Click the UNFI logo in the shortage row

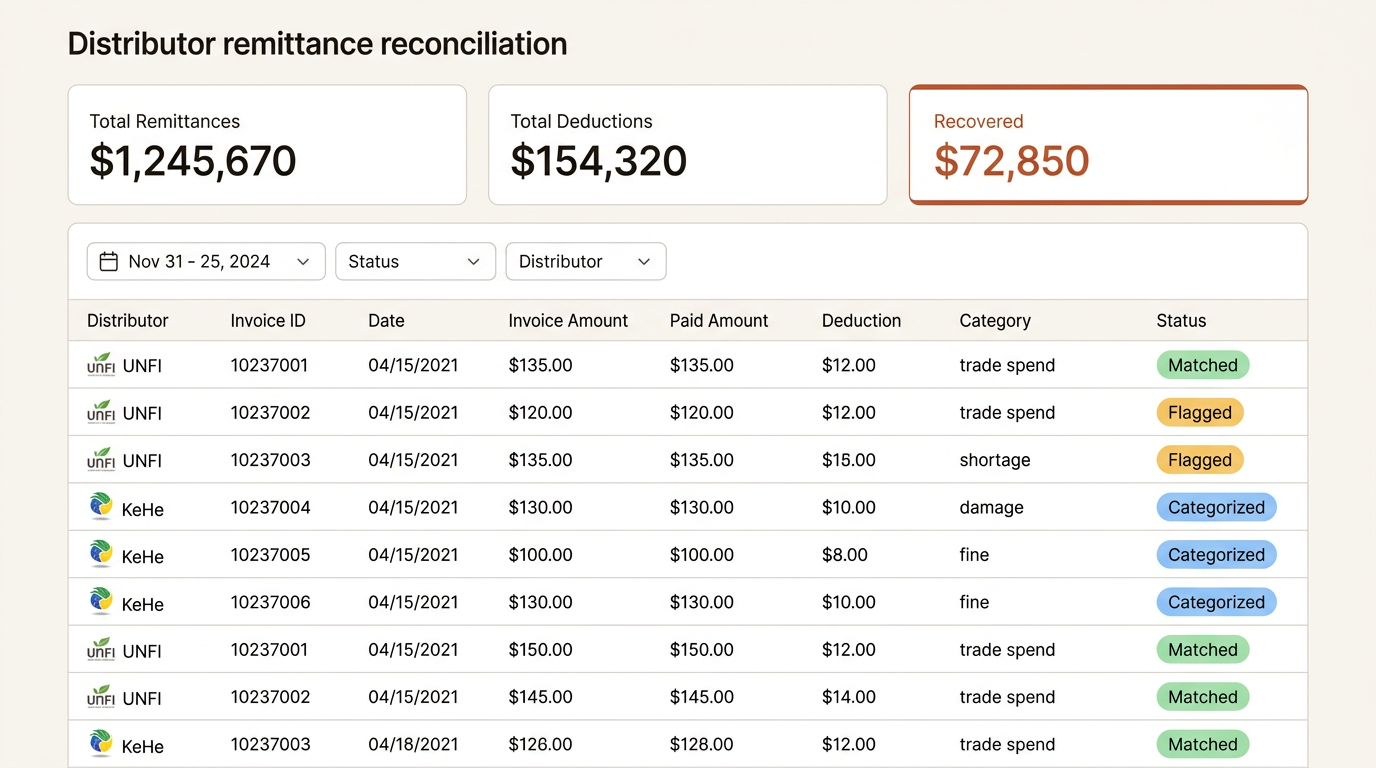(x=101, y=460)
